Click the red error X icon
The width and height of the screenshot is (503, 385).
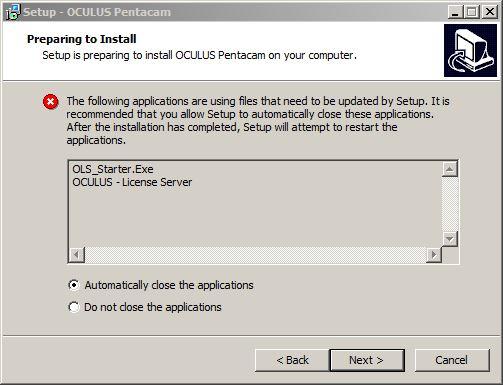click(51, 102)
